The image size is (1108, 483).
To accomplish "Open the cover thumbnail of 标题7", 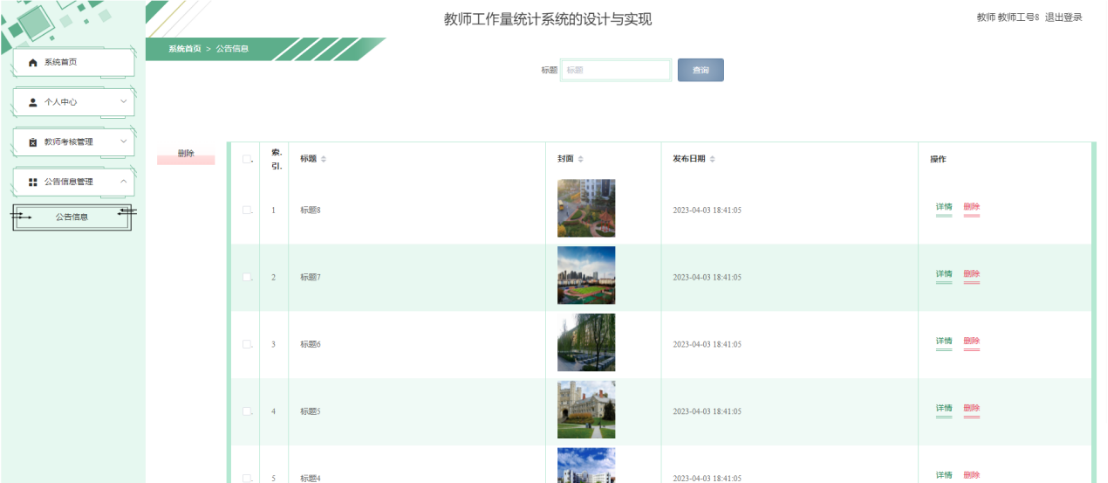I will 586,275.
